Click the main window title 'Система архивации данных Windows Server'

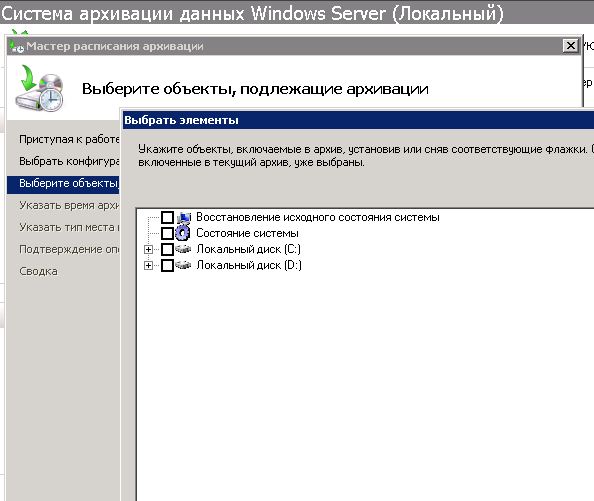point(252,13)
